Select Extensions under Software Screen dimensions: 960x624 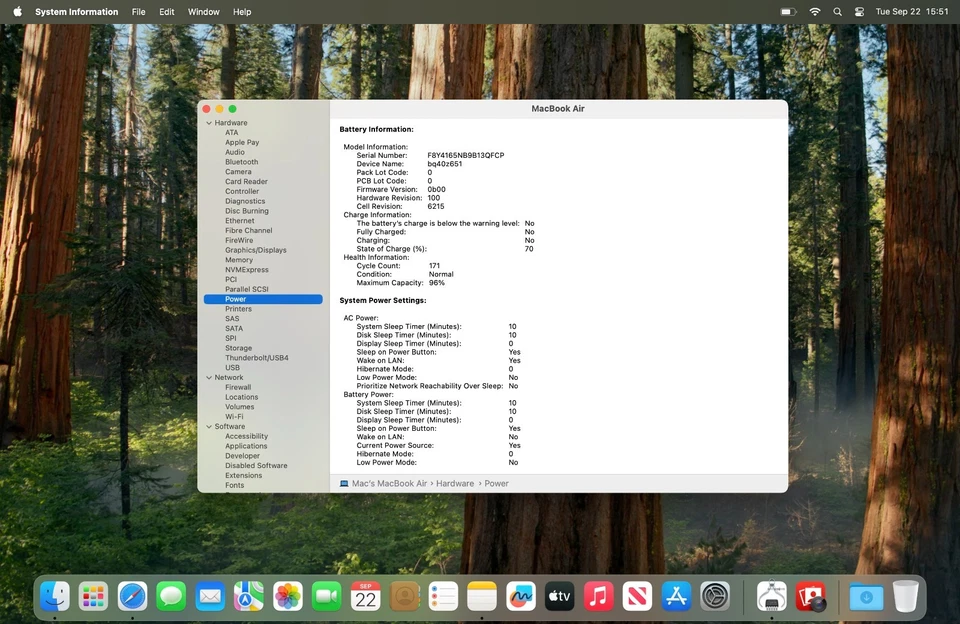[243, 476]
